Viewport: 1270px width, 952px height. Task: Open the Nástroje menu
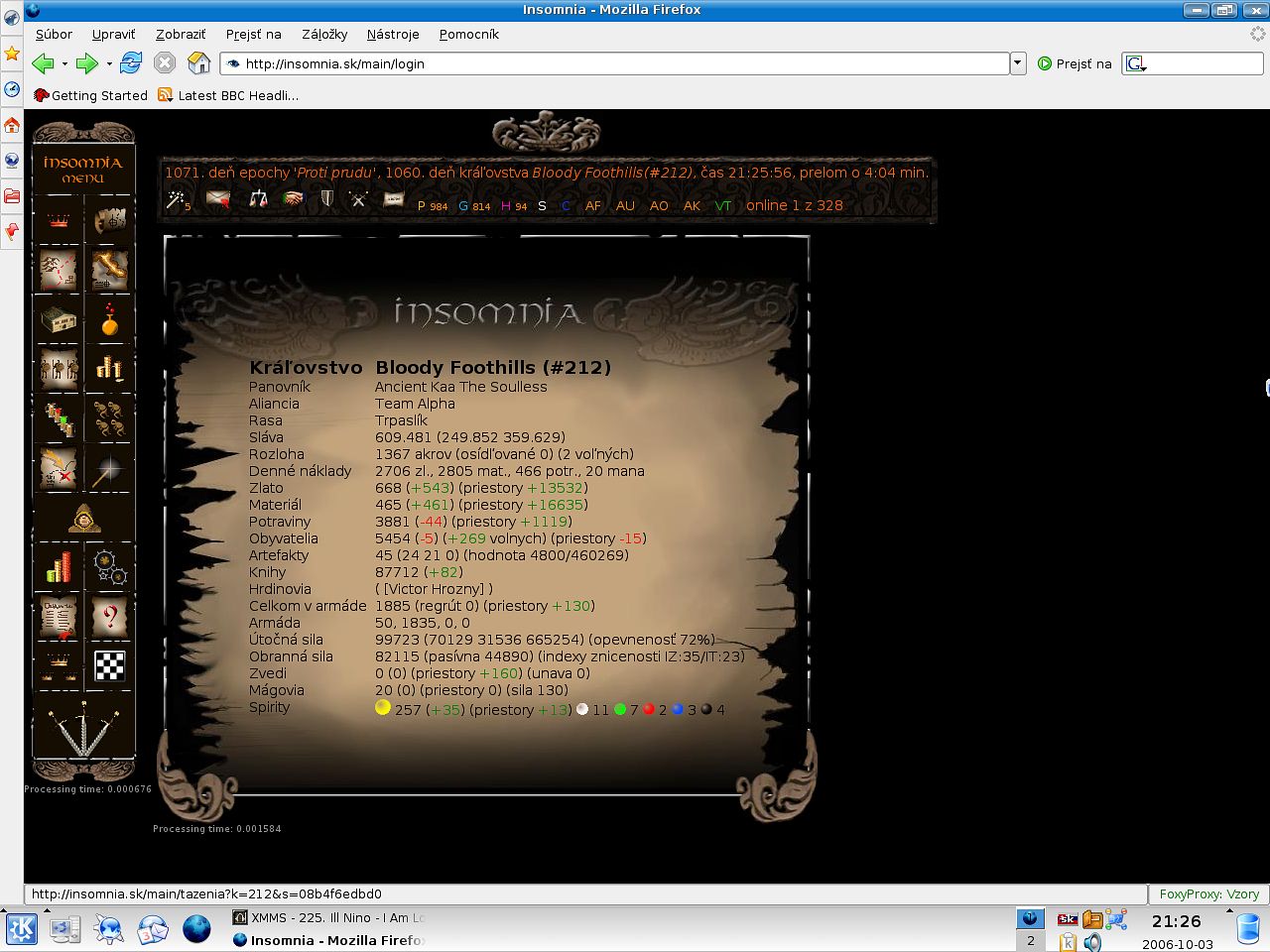[393, 34]
